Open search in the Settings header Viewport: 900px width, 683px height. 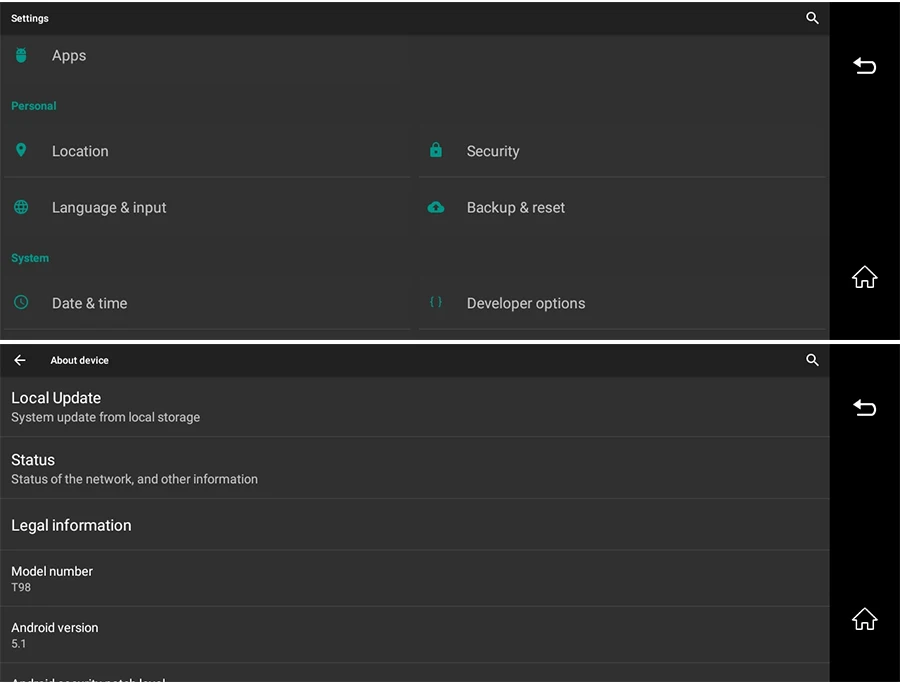pos(812,18)
